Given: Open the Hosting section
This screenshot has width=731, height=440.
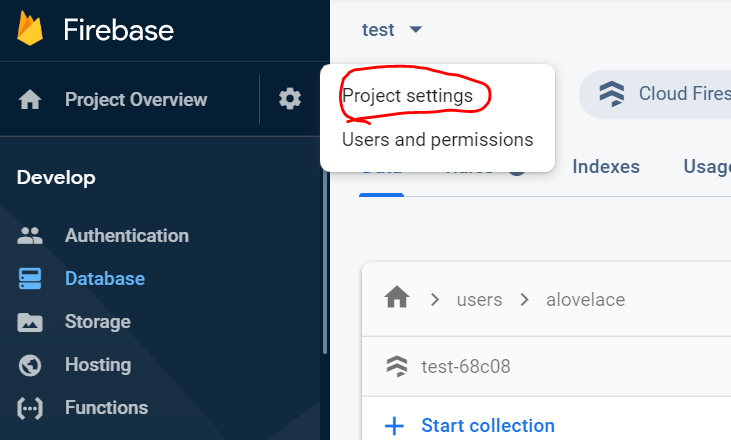Looking at the screenshot, I should pos(98,365).
